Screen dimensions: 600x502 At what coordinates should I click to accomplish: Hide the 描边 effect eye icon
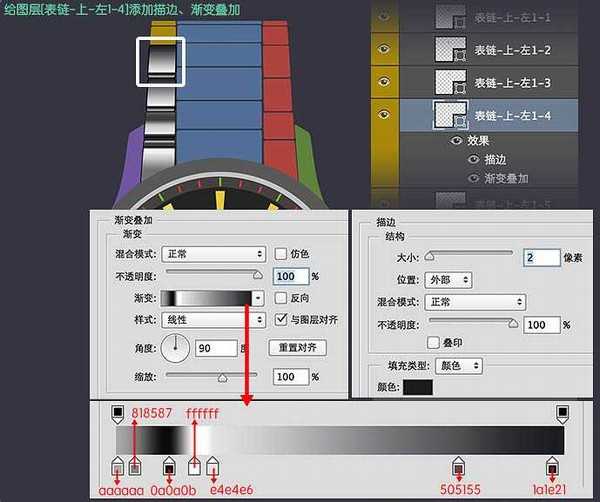pos(474,159)
